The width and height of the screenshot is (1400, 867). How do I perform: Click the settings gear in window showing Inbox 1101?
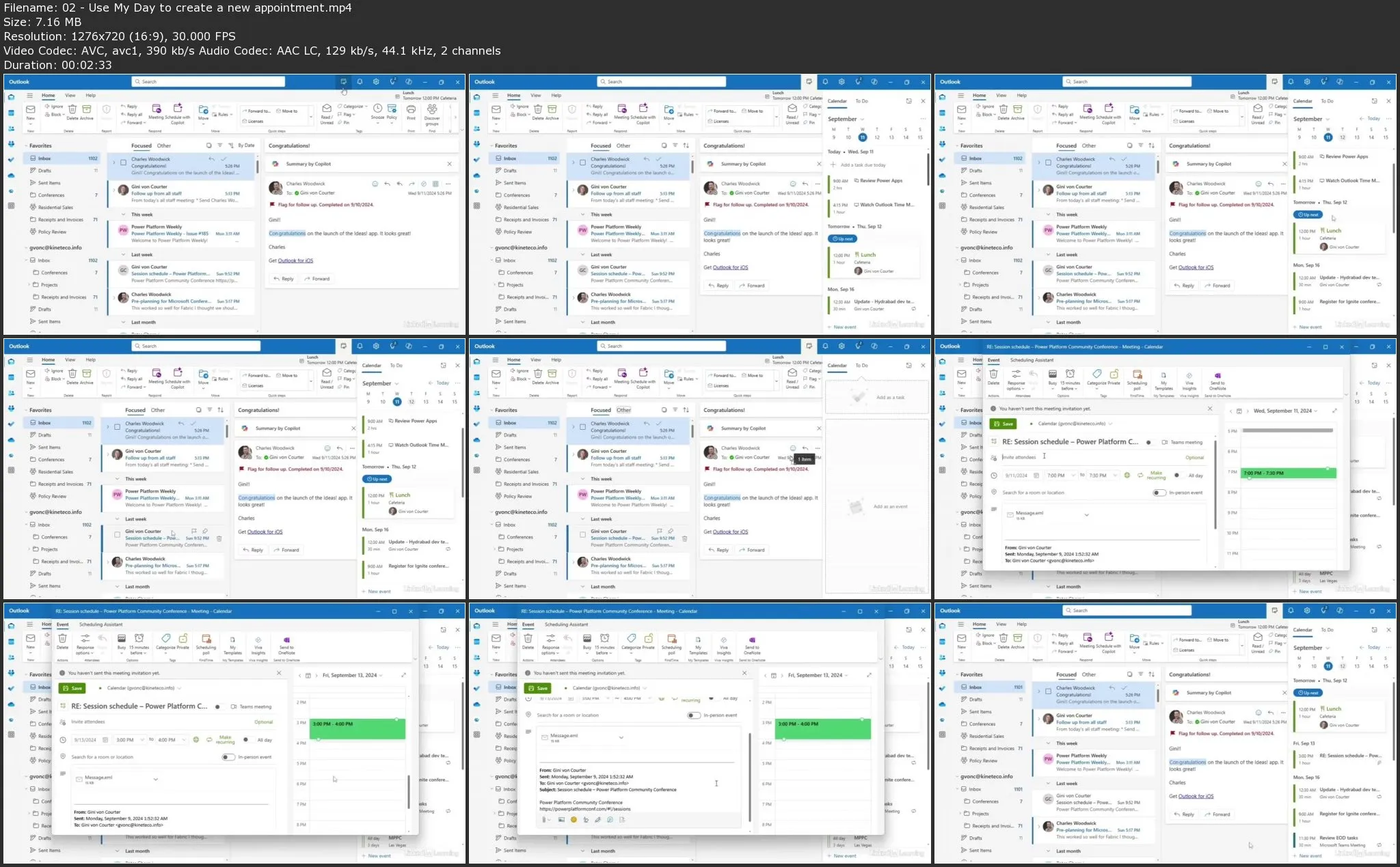(1307, 610)
